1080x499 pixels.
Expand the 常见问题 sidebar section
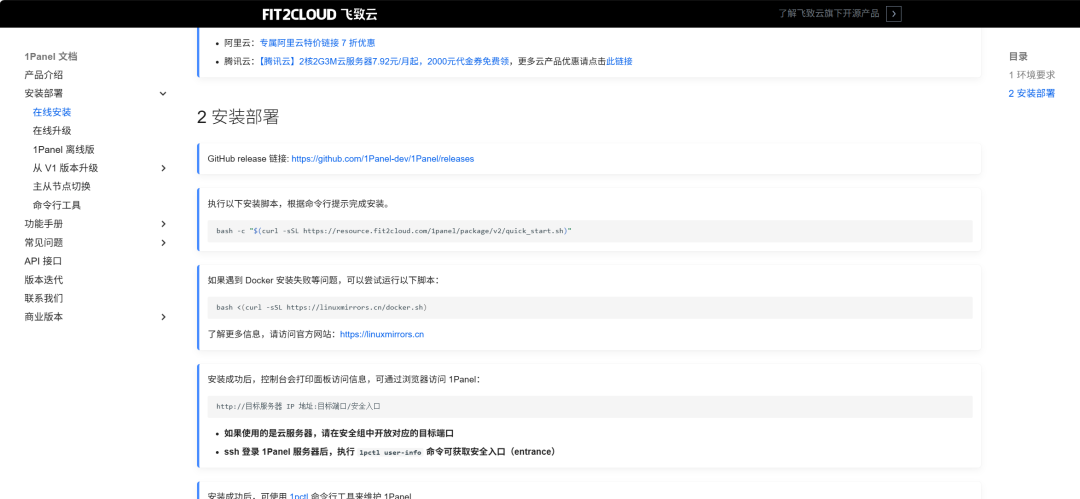click(x=163, y=242)
